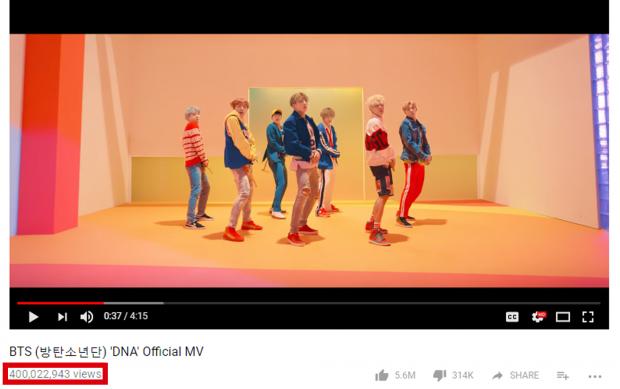
Task: Open SHARE options
Action: coord(524,375)
